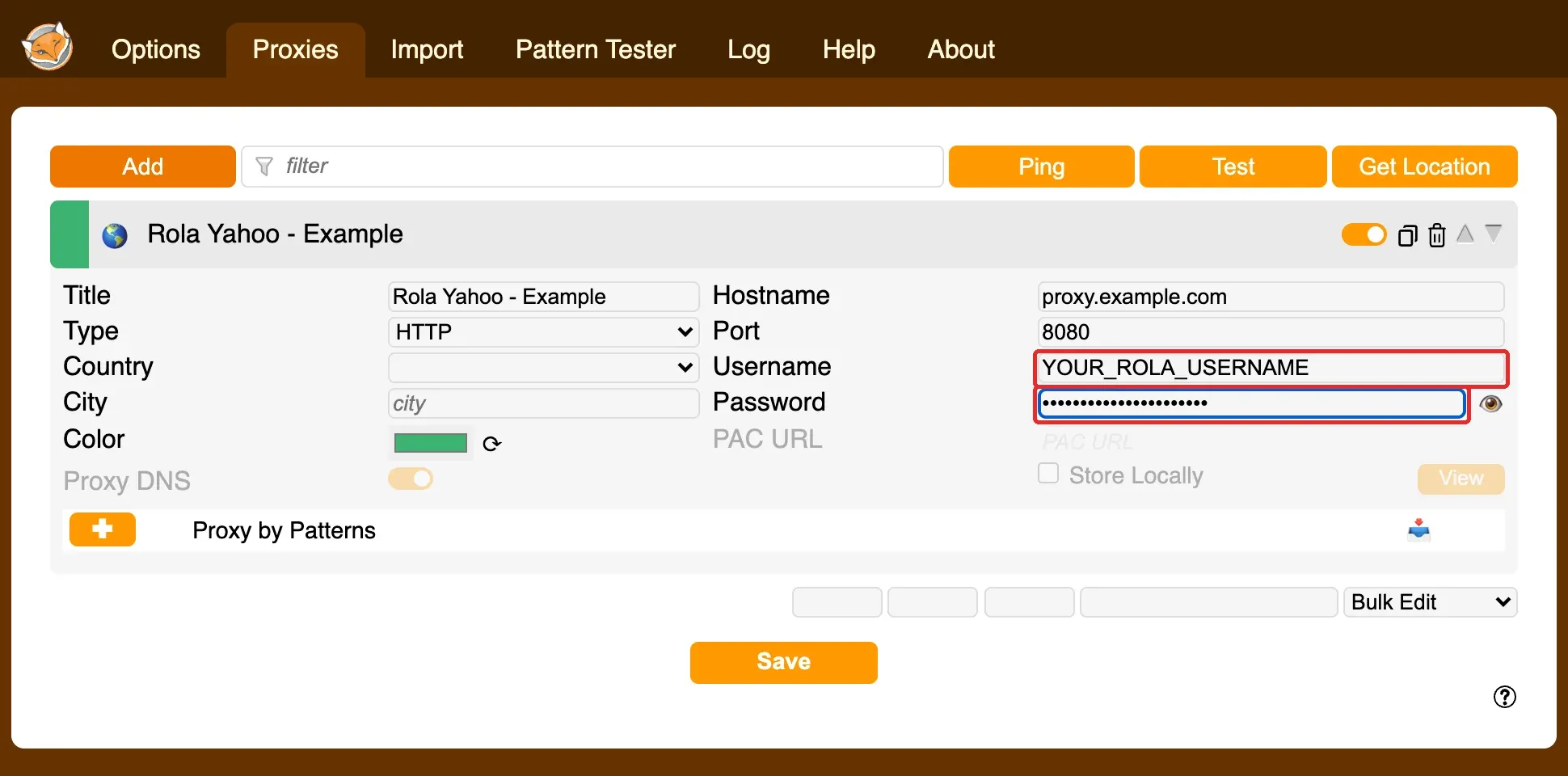1568x776 pixels.
Task: Click the FoxyProxy fox logo
Action: click(x=48, y=46)
